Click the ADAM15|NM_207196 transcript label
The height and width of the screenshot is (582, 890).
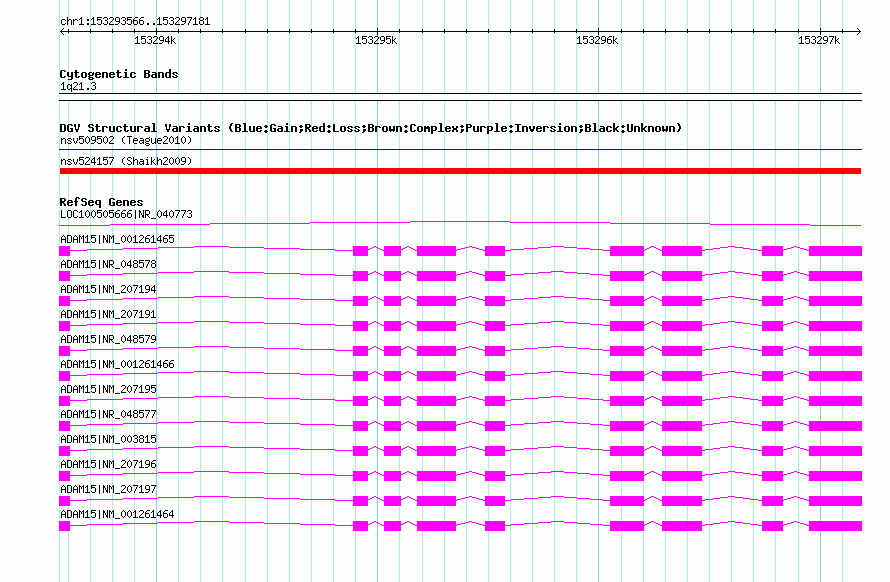[x=108, y=464]
